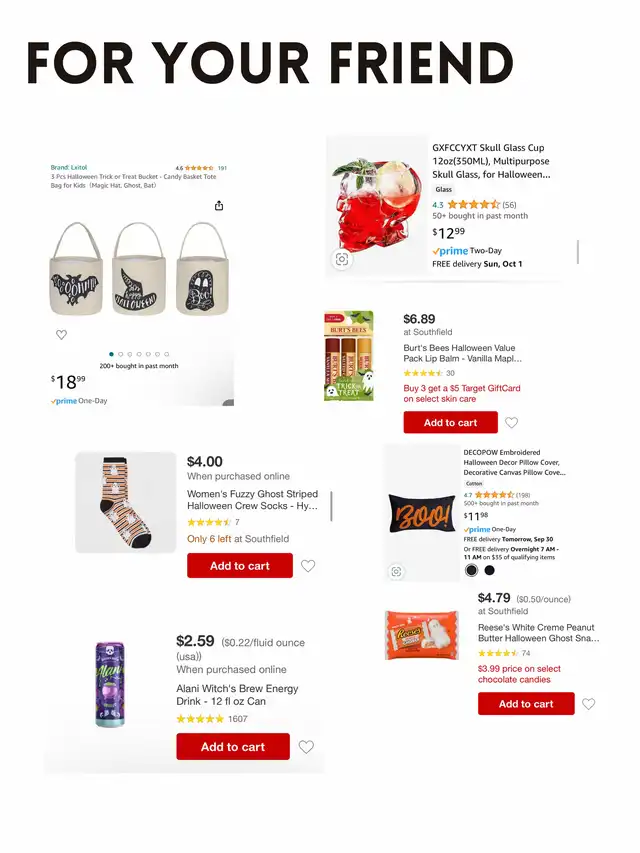Favorite the trick or treat bucket set

point(61,335)
